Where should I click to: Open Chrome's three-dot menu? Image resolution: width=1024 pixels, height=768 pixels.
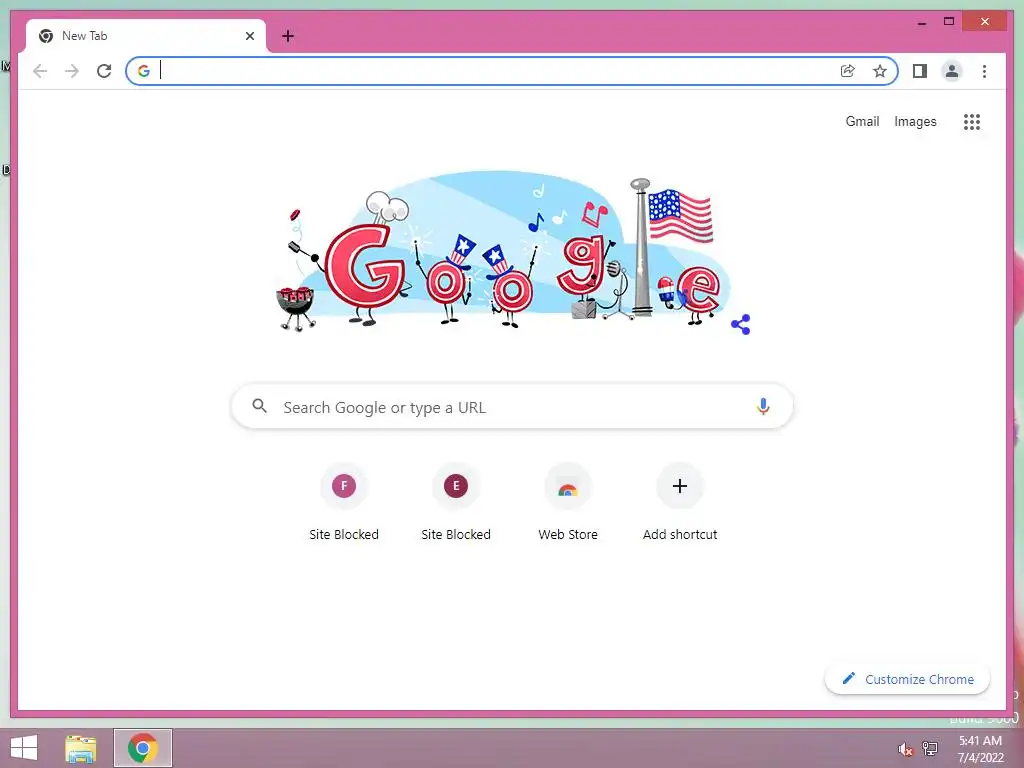pos(984,71)
